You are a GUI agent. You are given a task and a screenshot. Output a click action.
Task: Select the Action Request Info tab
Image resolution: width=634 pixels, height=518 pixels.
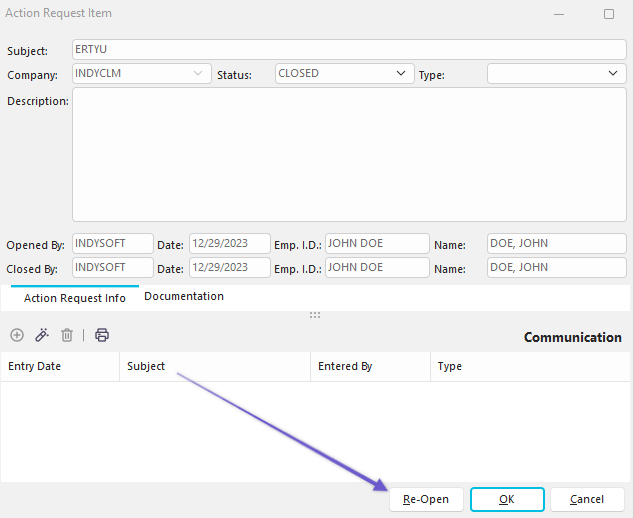pyautogui.click(x=75, y=298)
